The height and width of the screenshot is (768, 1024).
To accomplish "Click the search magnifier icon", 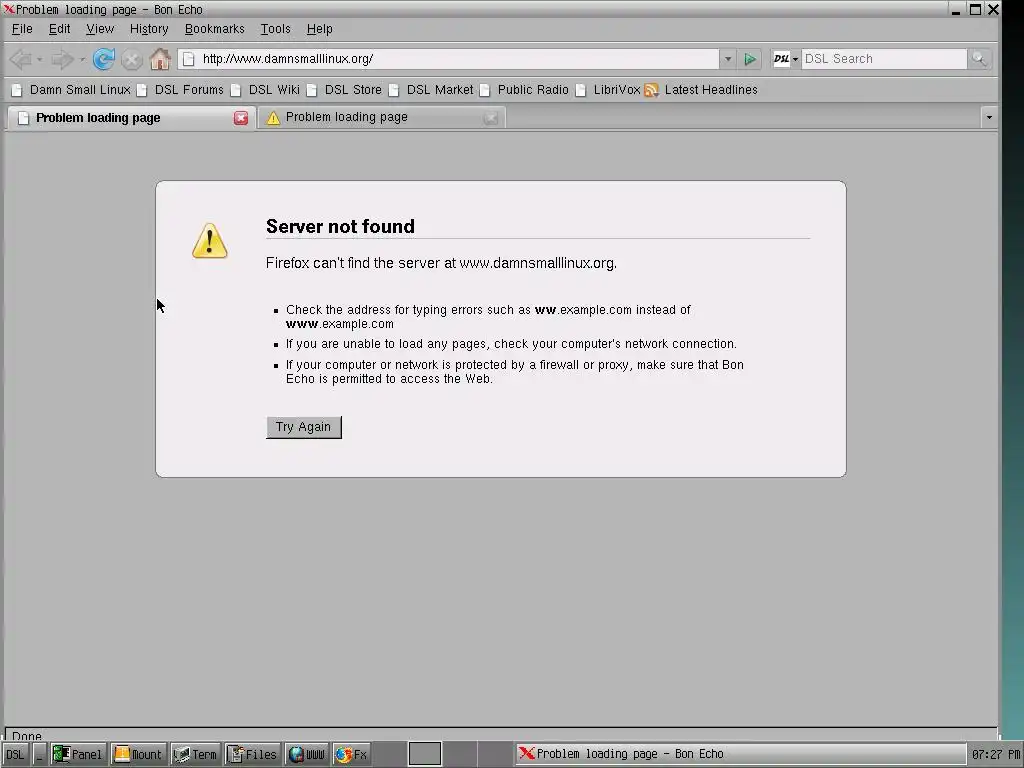I will point(978,59).
